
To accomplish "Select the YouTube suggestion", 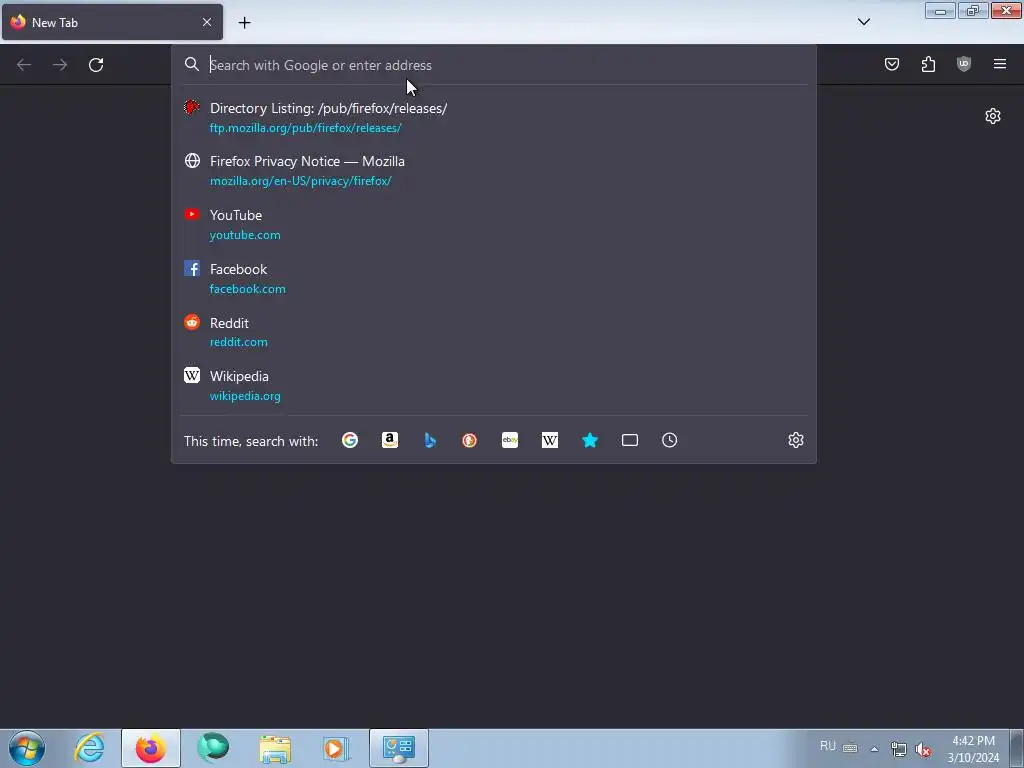I will (x=236, y=215).
